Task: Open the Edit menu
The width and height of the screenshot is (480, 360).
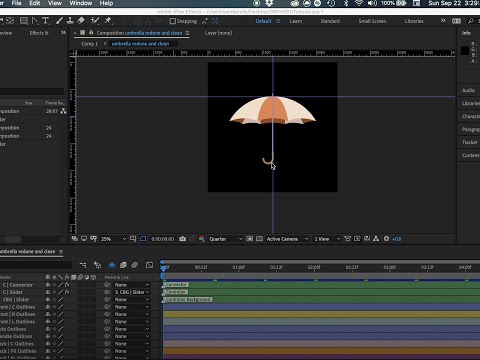Action: 35,3
